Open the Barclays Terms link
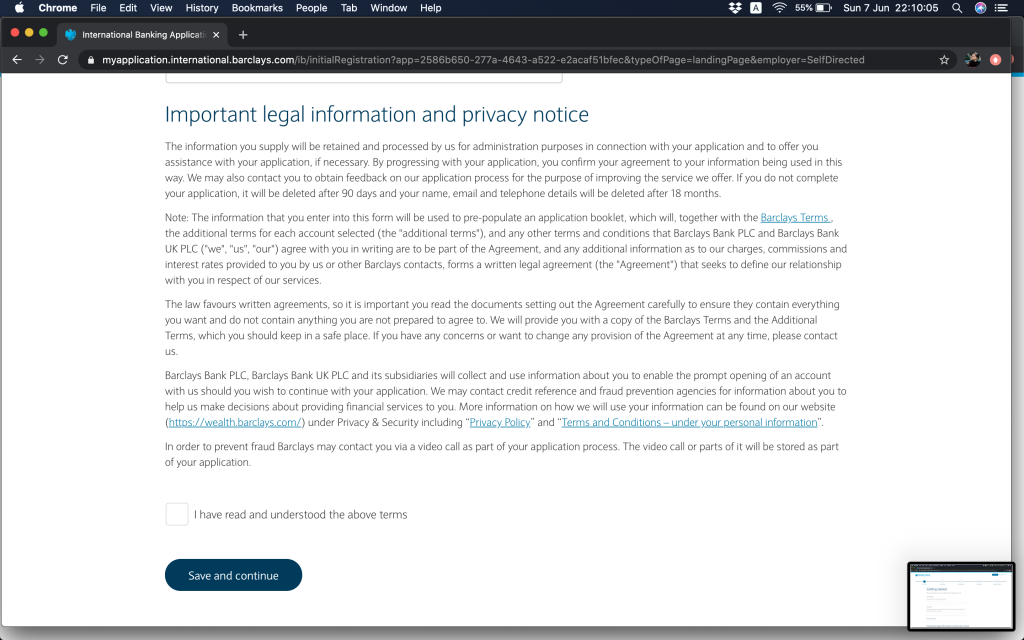The width and height of the screenshot is (1024, 640). coord(795,217)
